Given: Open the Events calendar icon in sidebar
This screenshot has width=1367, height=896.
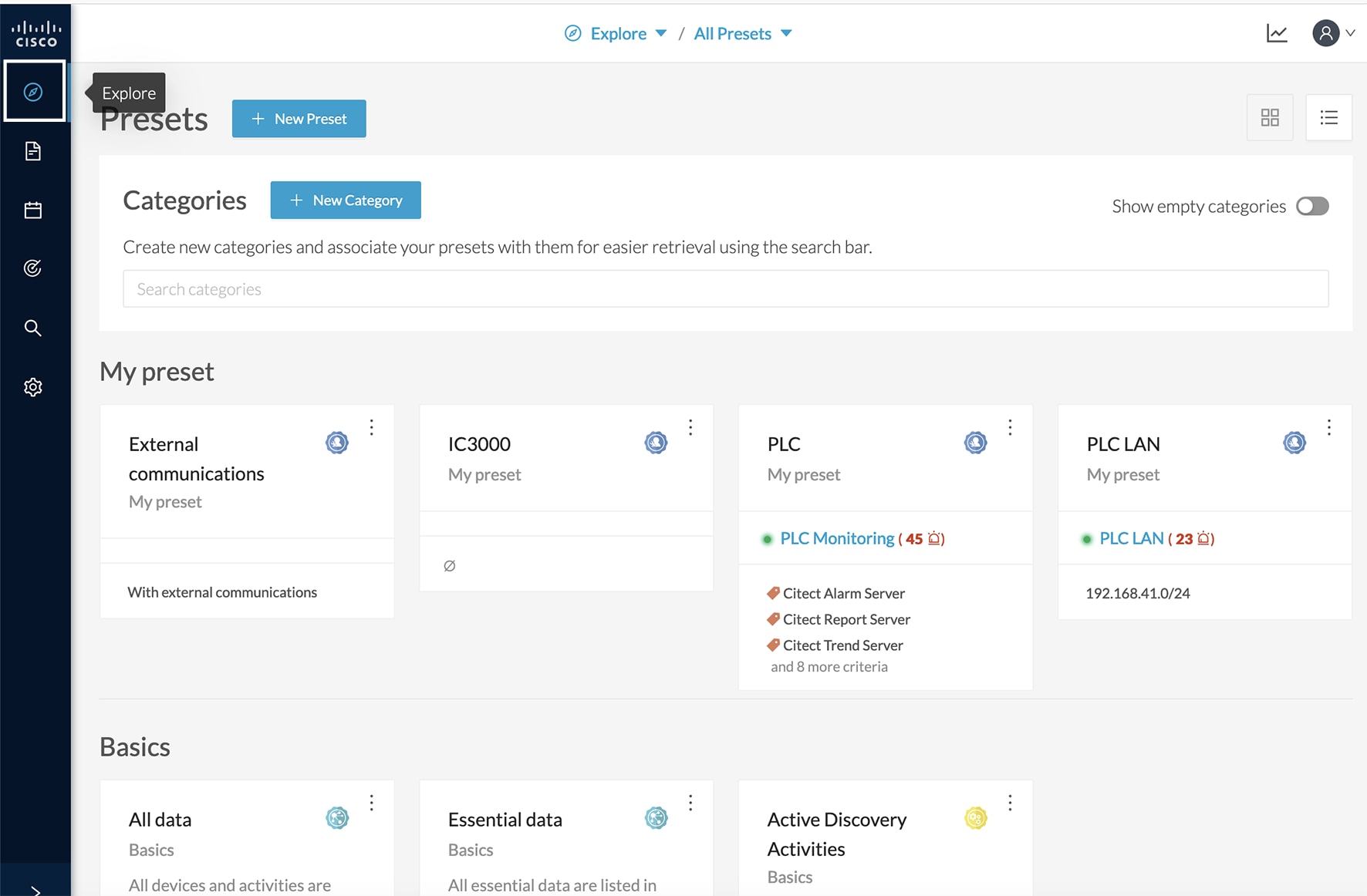Looking at the screenshot, I should point(33,210).
